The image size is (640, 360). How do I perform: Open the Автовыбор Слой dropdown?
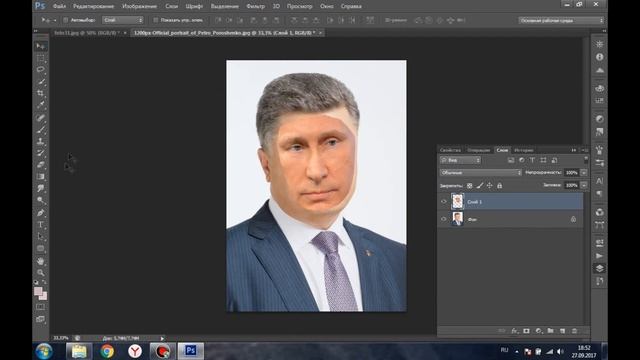tap(123, 20)
